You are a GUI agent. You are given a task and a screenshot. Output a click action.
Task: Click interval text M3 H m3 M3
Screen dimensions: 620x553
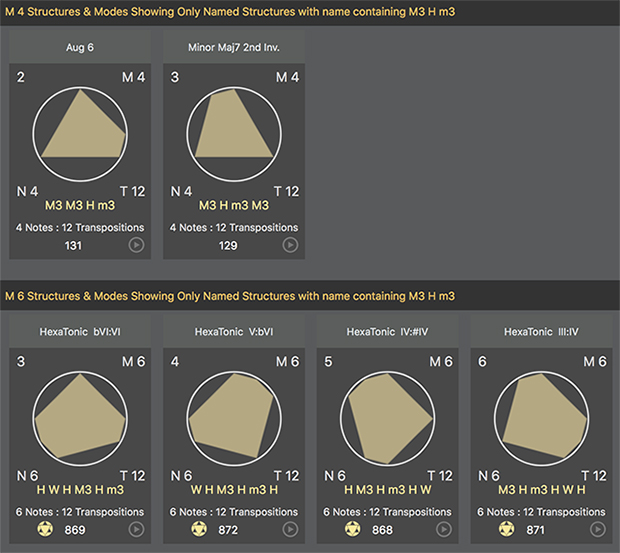pyautogui.click(x=233, y=205)
